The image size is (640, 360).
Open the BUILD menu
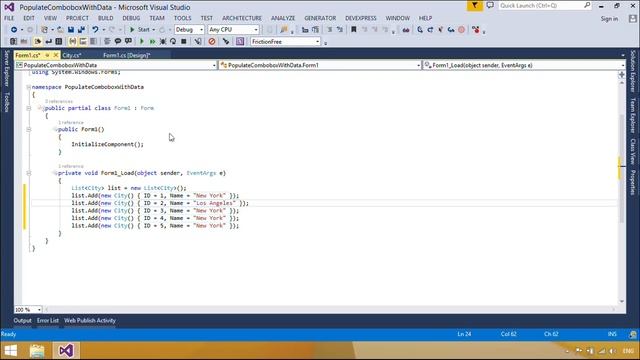coord(105,18)
